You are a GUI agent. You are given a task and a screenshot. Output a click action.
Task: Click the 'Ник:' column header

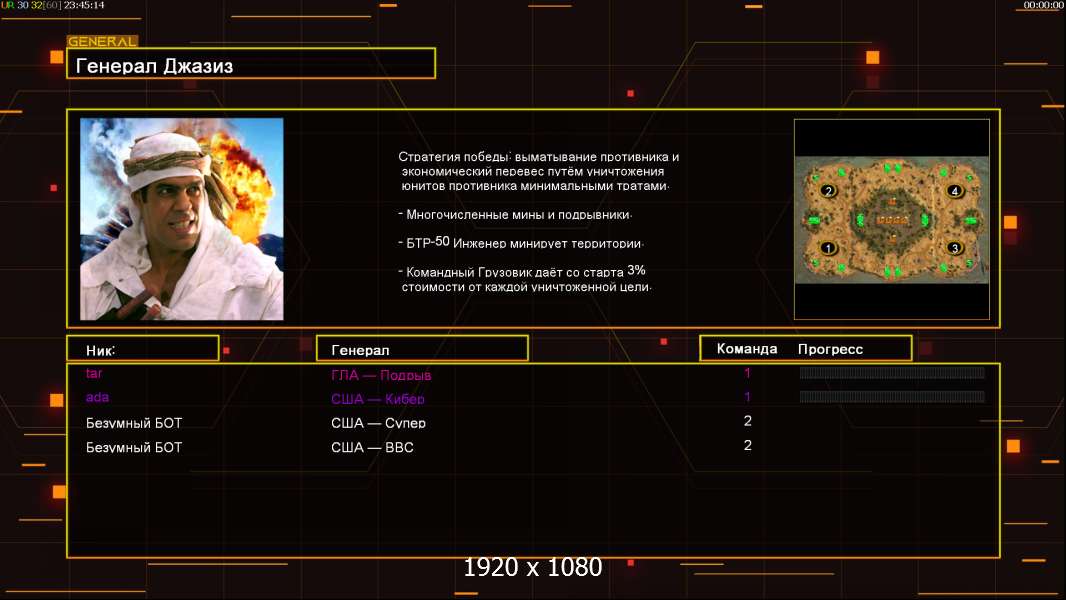pos(143,349)
